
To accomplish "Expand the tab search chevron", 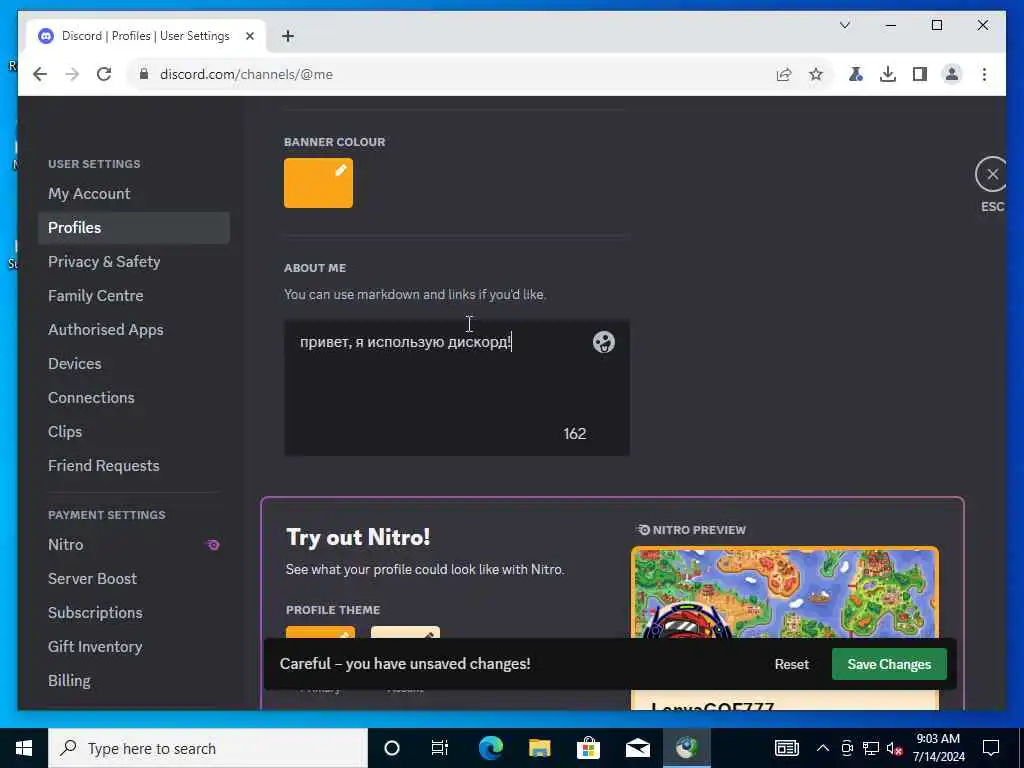I will (844, 25).
